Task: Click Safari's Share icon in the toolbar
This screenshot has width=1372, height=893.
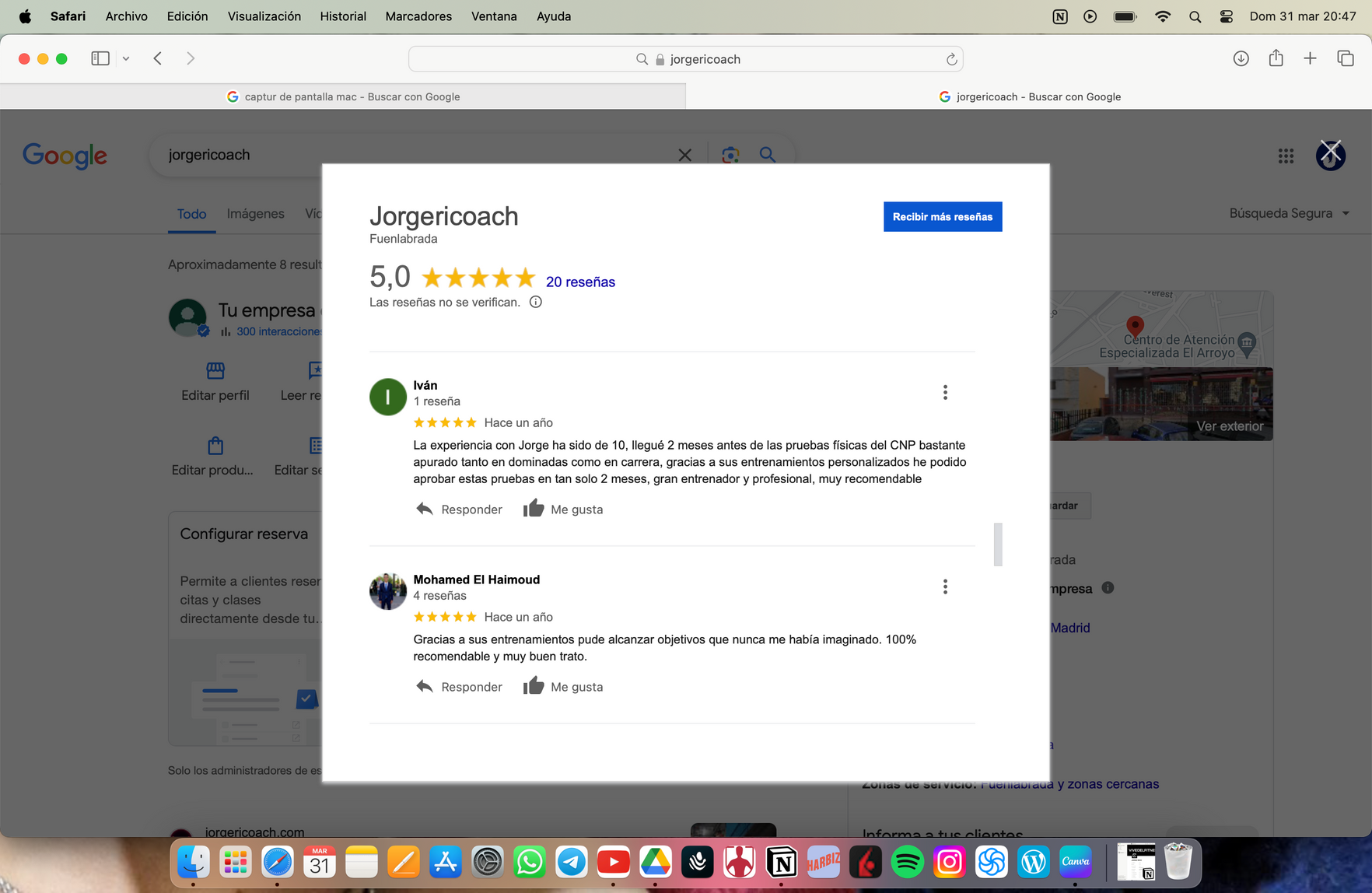Action: tap(1276, 58)
